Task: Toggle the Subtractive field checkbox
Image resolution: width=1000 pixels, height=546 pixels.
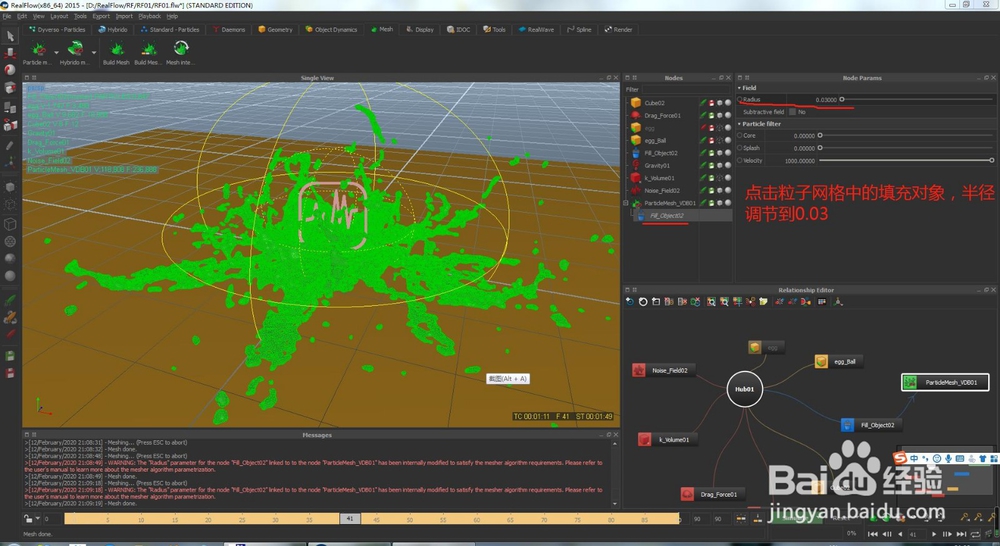Action: (x=793, y=112)
